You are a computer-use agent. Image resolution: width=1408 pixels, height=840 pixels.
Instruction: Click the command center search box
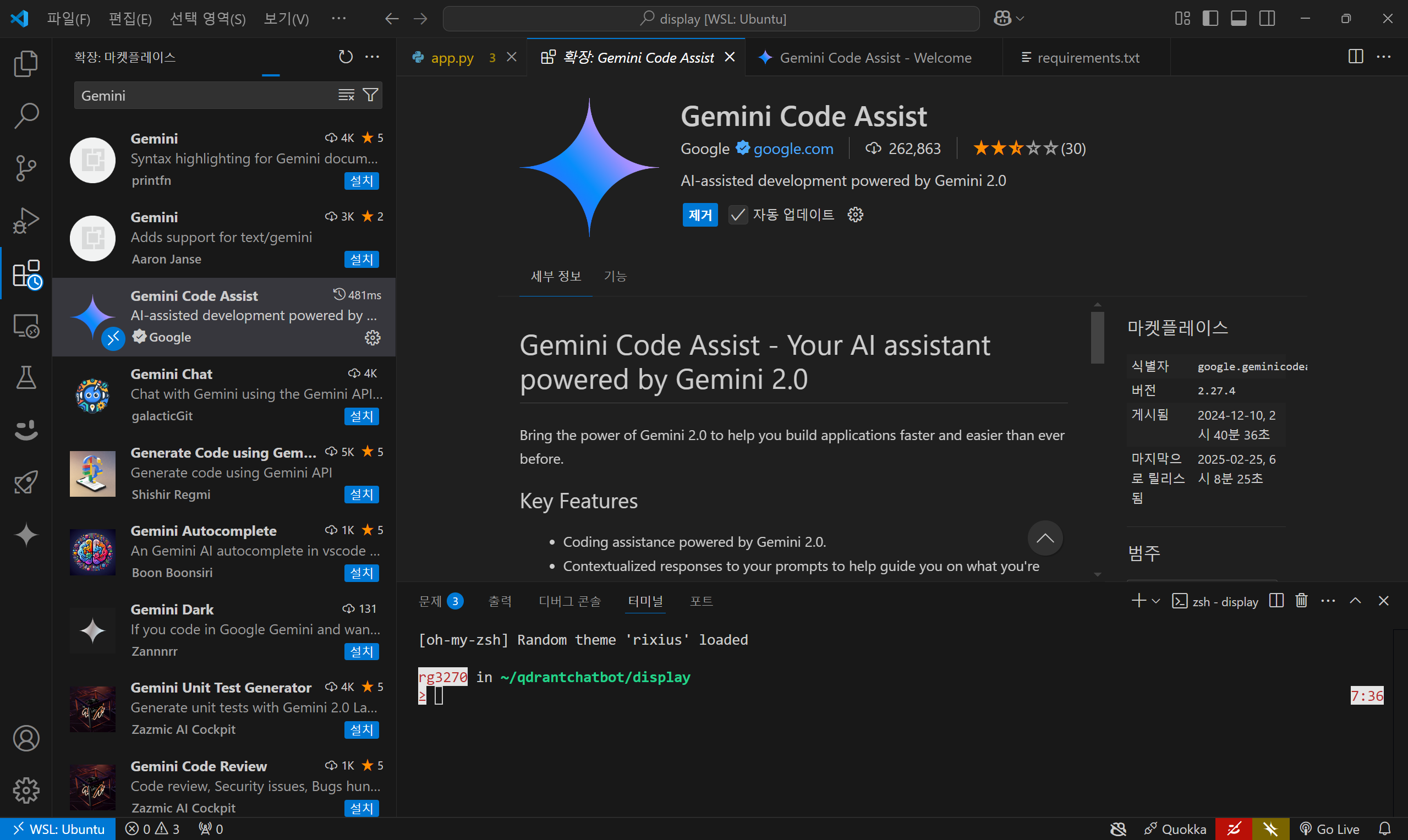(711, 19)
